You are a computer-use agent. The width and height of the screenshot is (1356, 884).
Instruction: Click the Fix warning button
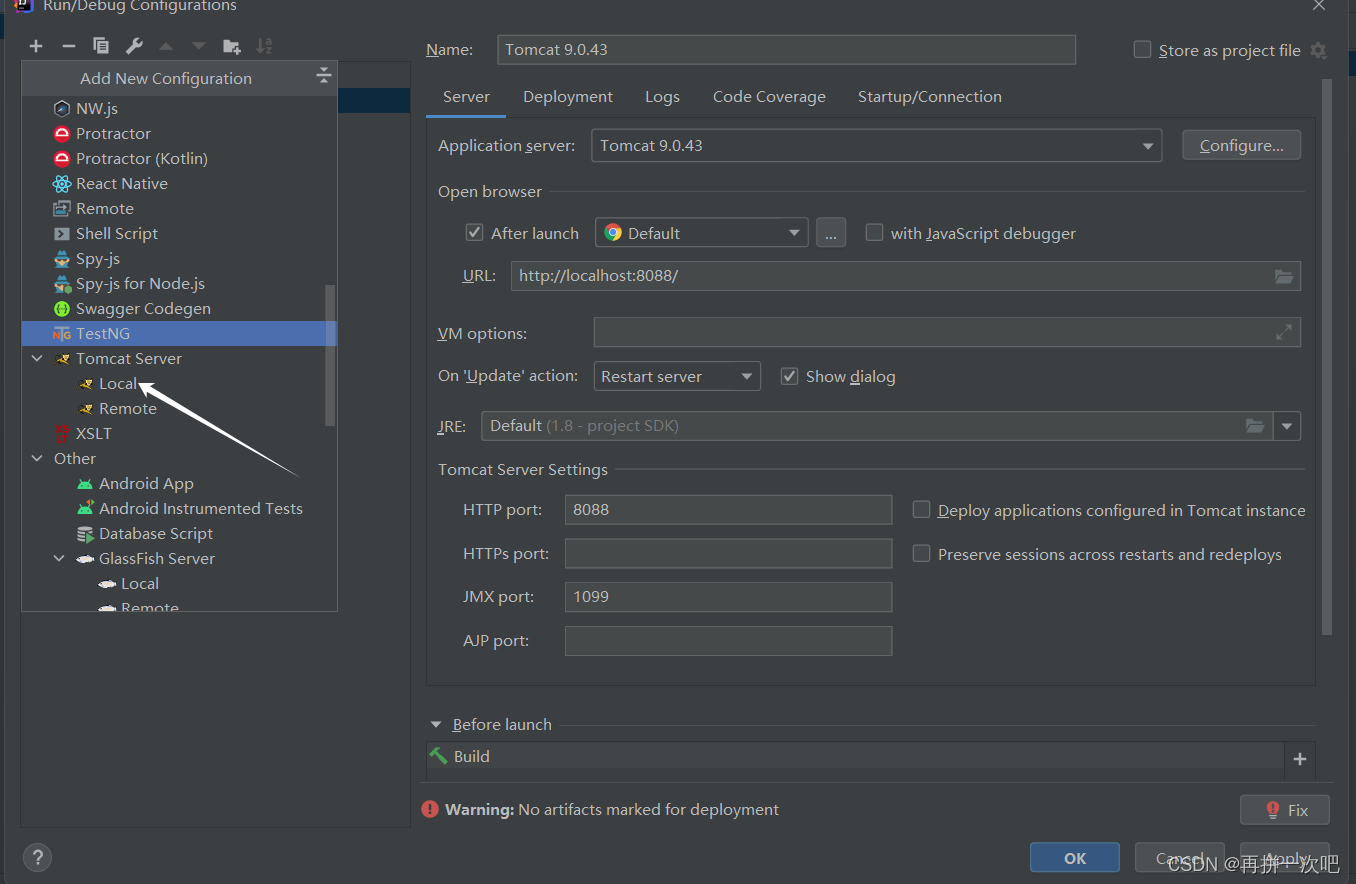(x=1285, y=810)
